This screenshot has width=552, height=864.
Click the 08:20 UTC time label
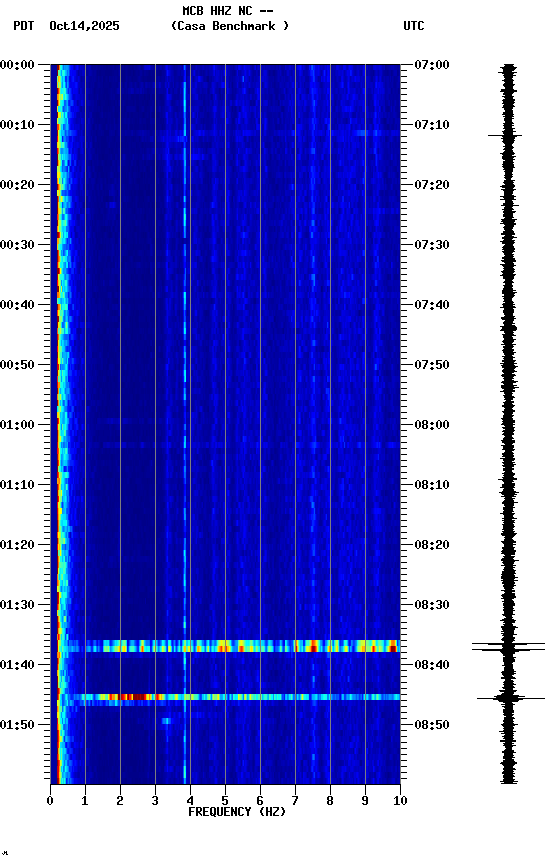(431, 545)
